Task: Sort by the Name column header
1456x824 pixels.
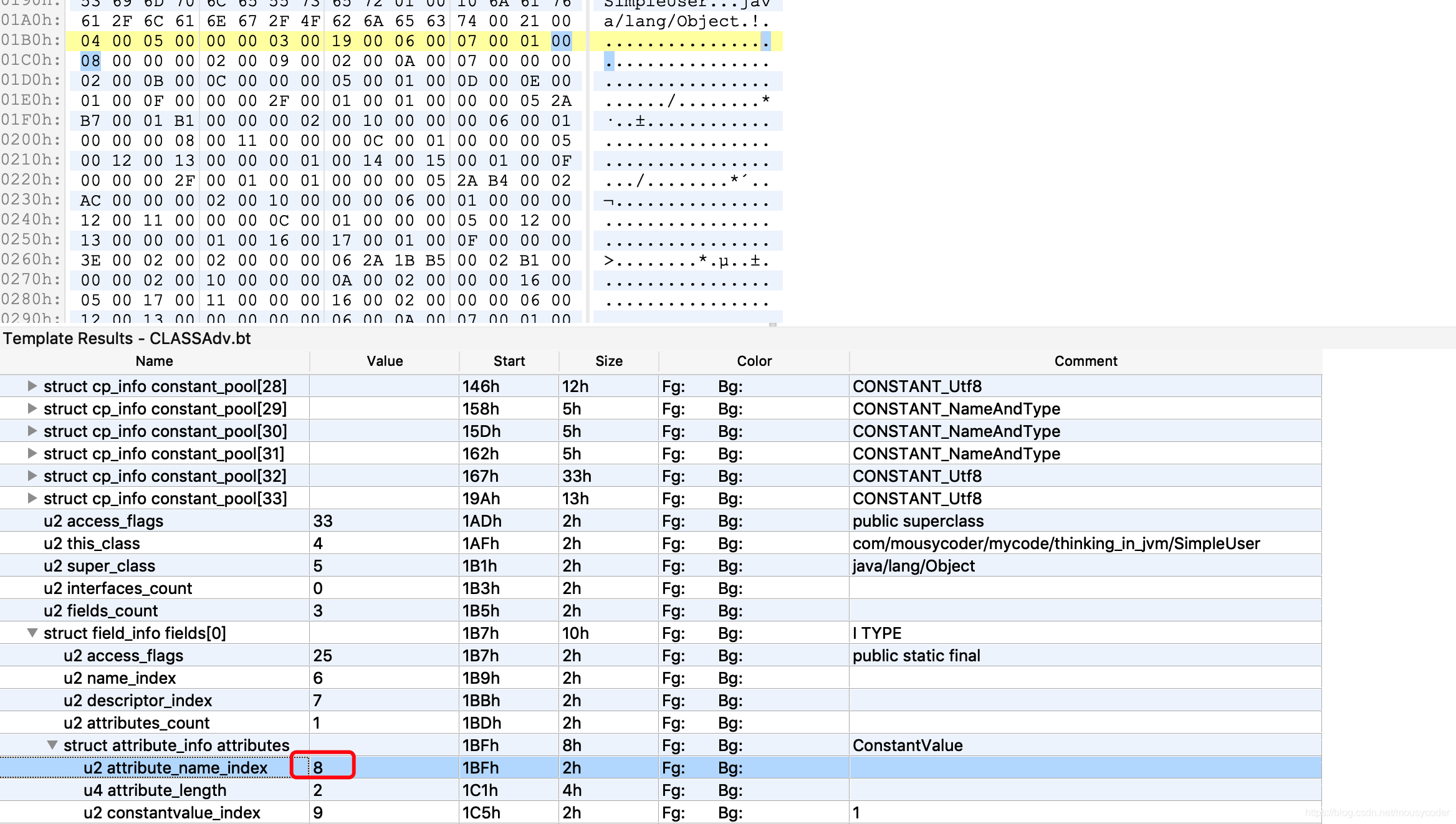Action: 154,361
